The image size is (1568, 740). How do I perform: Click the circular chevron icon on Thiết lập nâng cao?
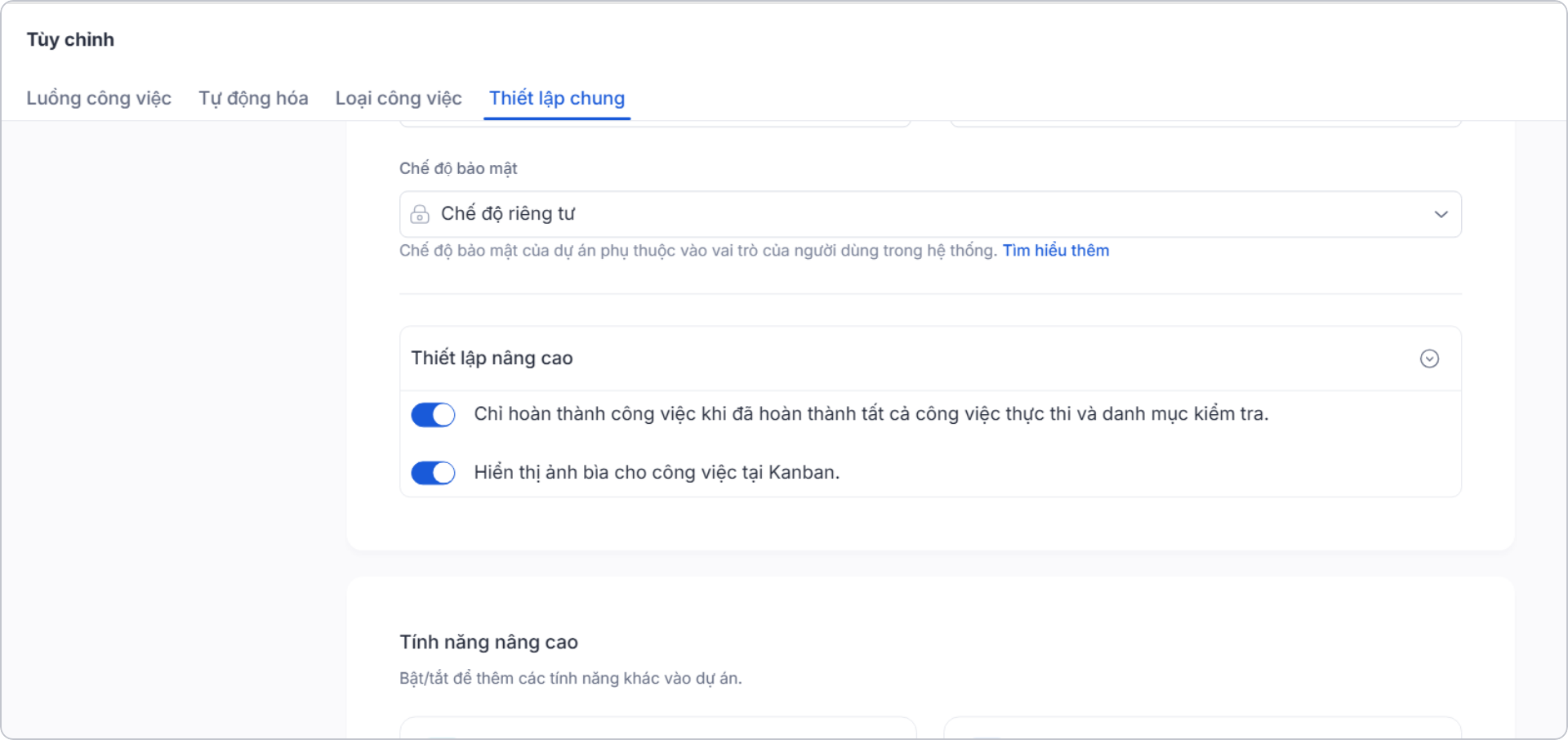coord(1429,359)
